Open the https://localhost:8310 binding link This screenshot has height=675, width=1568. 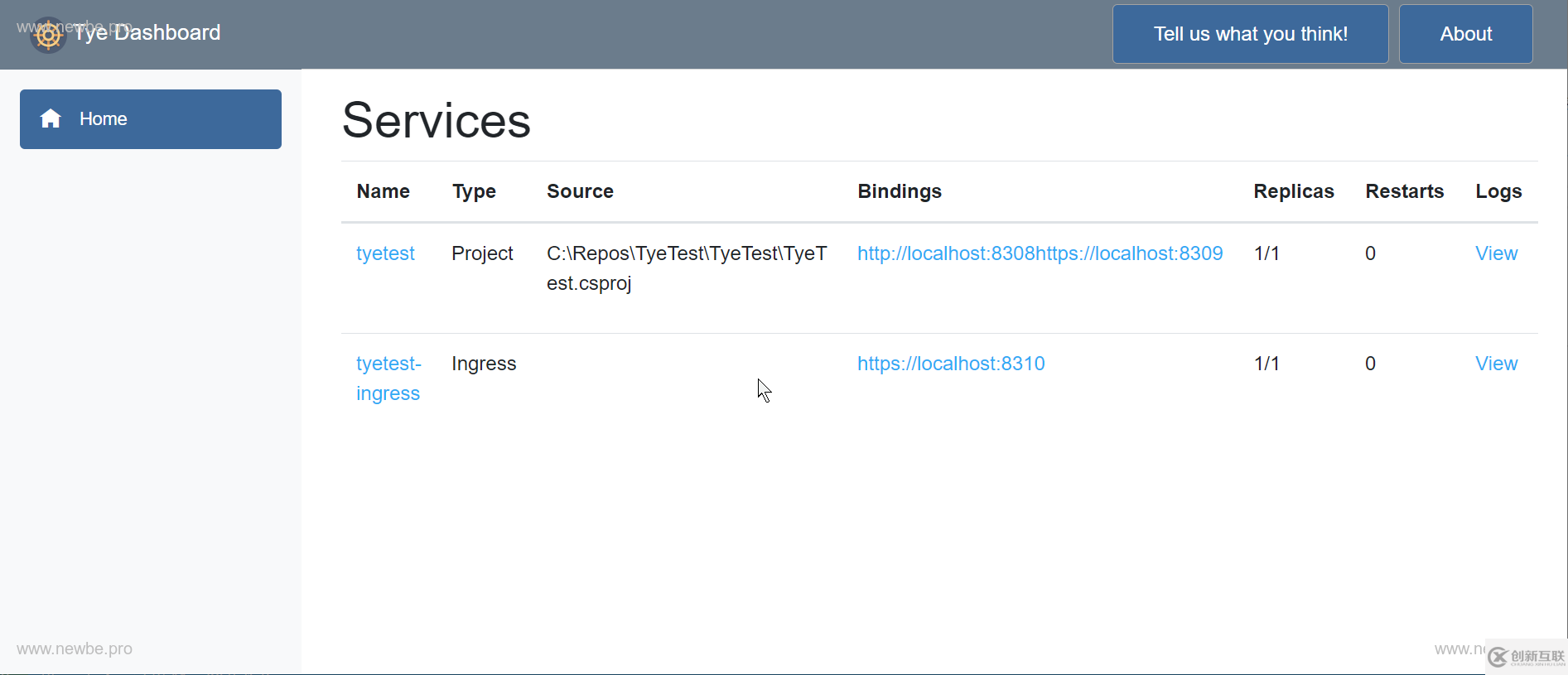coord(951,364)
